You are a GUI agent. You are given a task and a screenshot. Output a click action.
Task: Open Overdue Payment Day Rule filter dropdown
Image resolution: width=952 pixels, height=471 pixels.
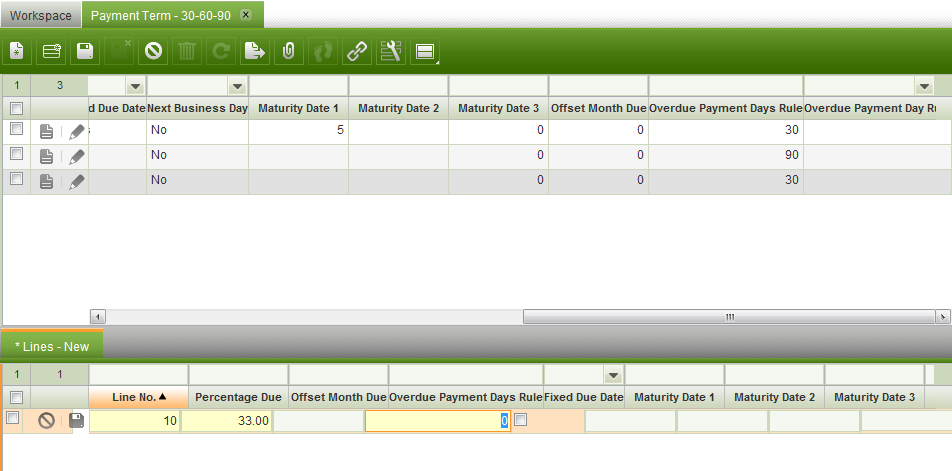point(925,87)
